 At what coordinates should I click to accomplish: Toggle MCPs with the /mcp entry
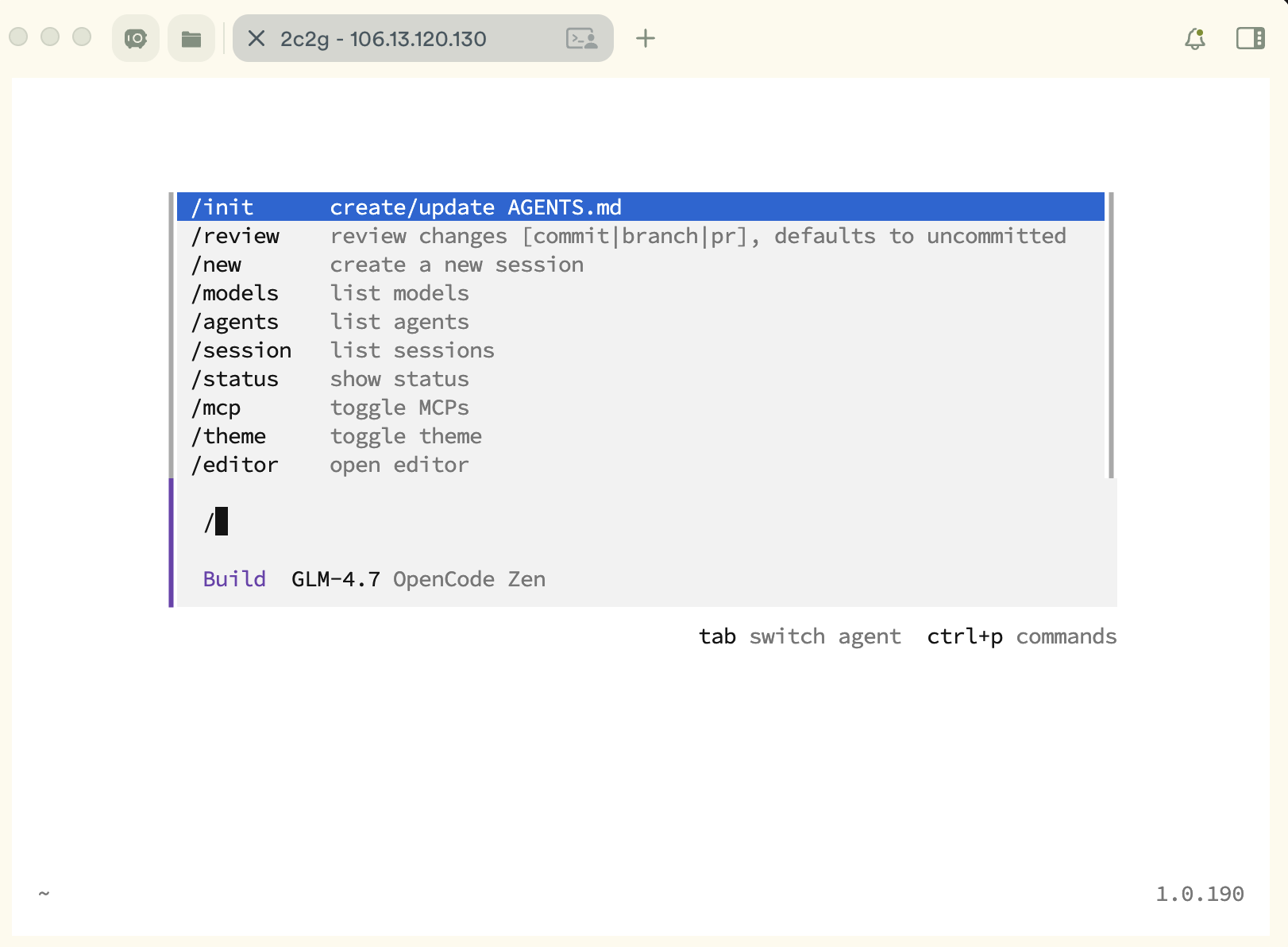tap(216, 408)
